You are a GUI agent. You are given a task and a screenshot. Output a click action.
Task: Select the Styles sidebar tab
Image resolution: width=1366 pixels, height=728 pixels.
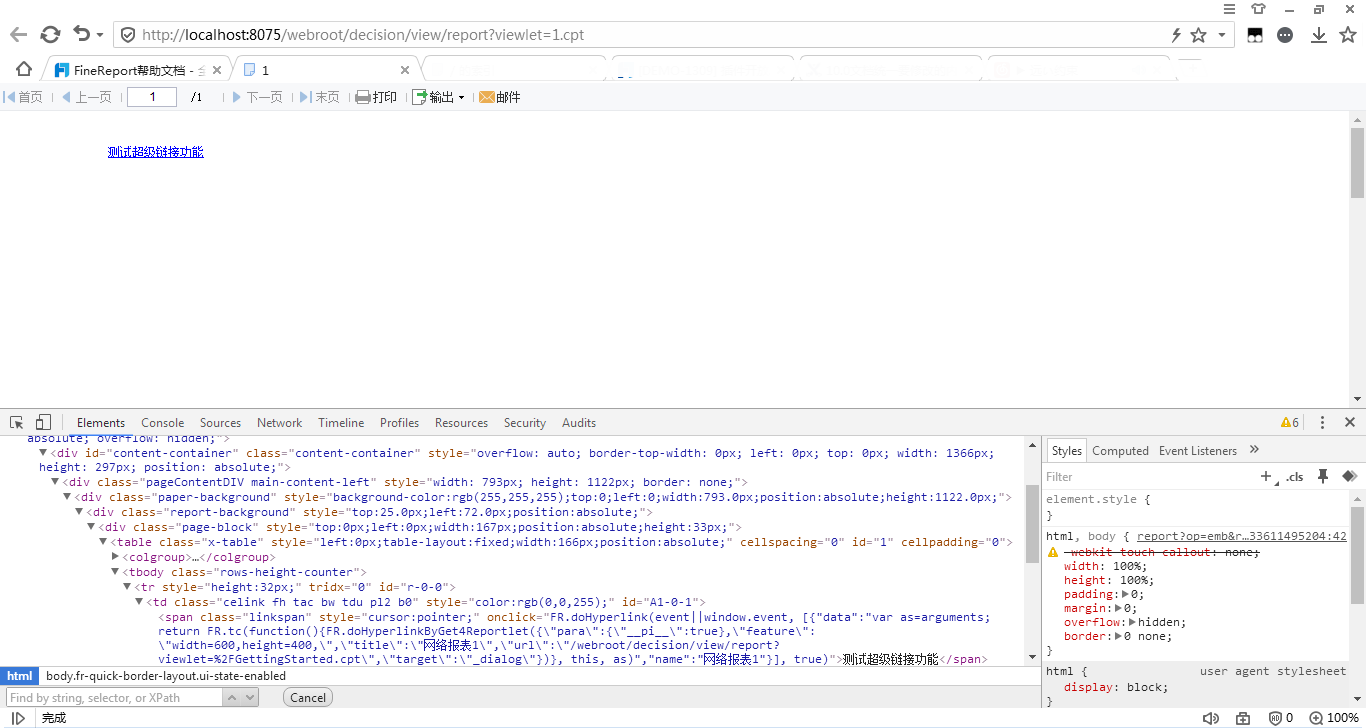(1067, 451)
